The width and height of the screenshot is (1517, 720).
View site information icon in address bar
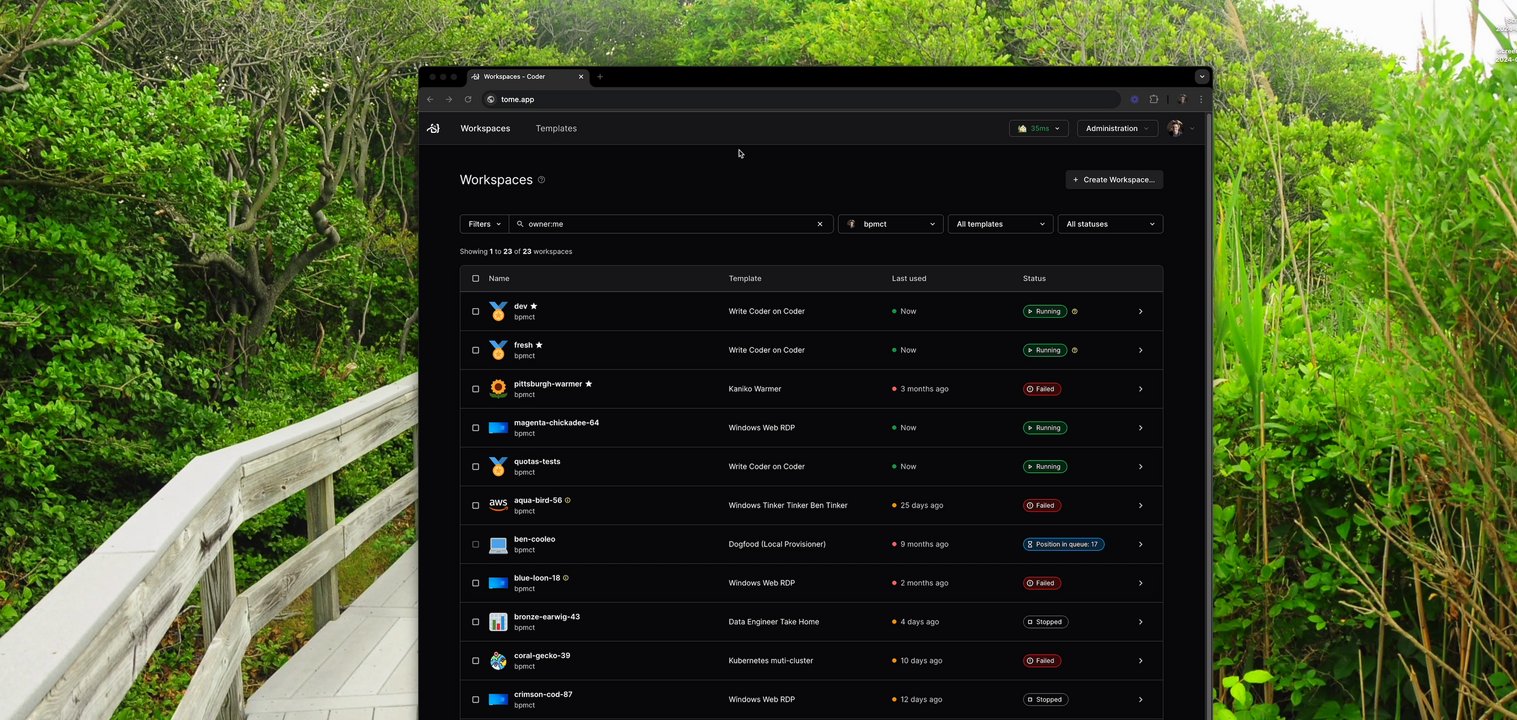pyautogui.click(x=491, y=99)
